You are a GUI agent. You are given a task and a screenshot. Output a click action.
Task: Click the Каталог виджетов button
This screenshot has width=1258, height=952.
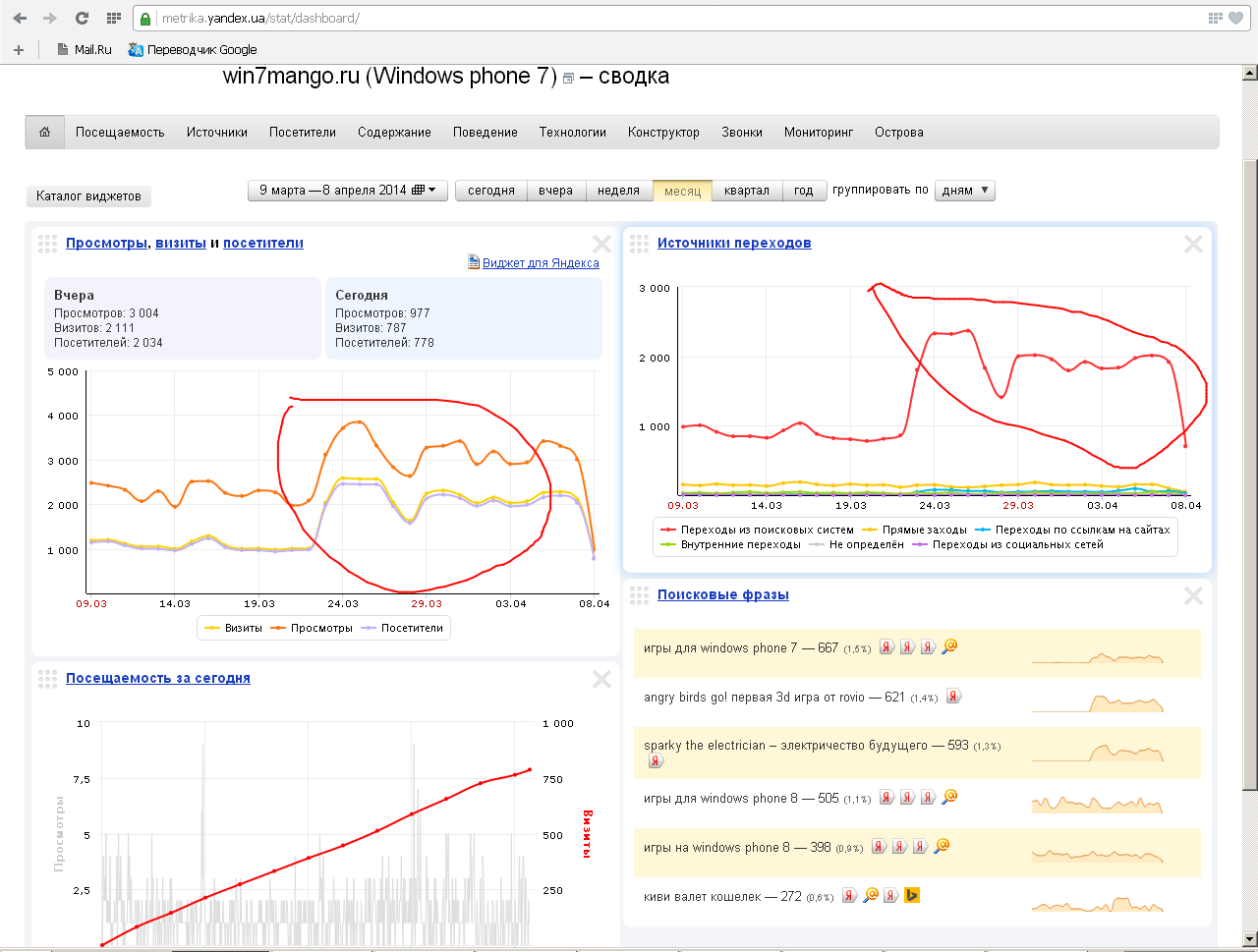88,196
